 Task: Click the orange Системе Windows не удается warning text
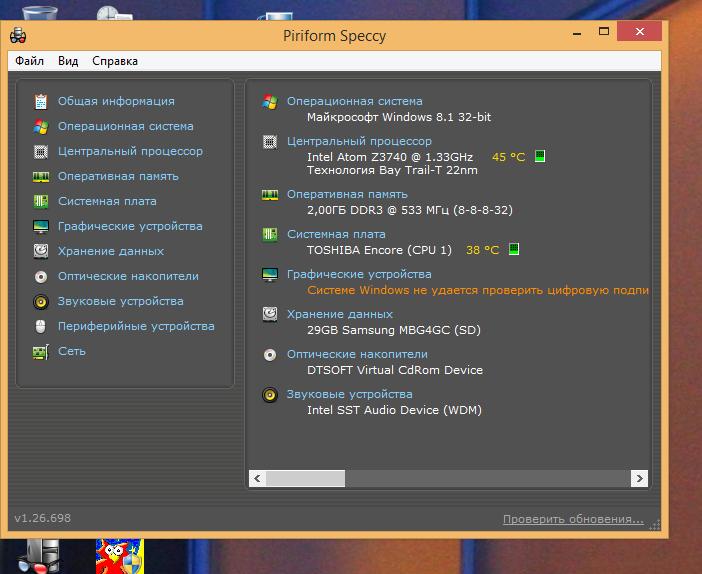tap(478, 291)
